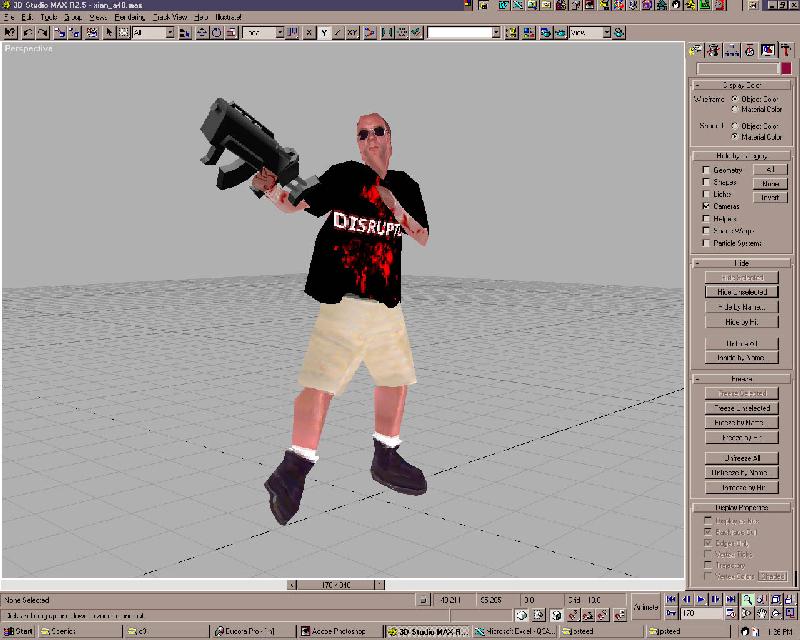Collapse the Display Color rollout
The image size is (800, 640).
pyautogui.click(x=741, y=85)
